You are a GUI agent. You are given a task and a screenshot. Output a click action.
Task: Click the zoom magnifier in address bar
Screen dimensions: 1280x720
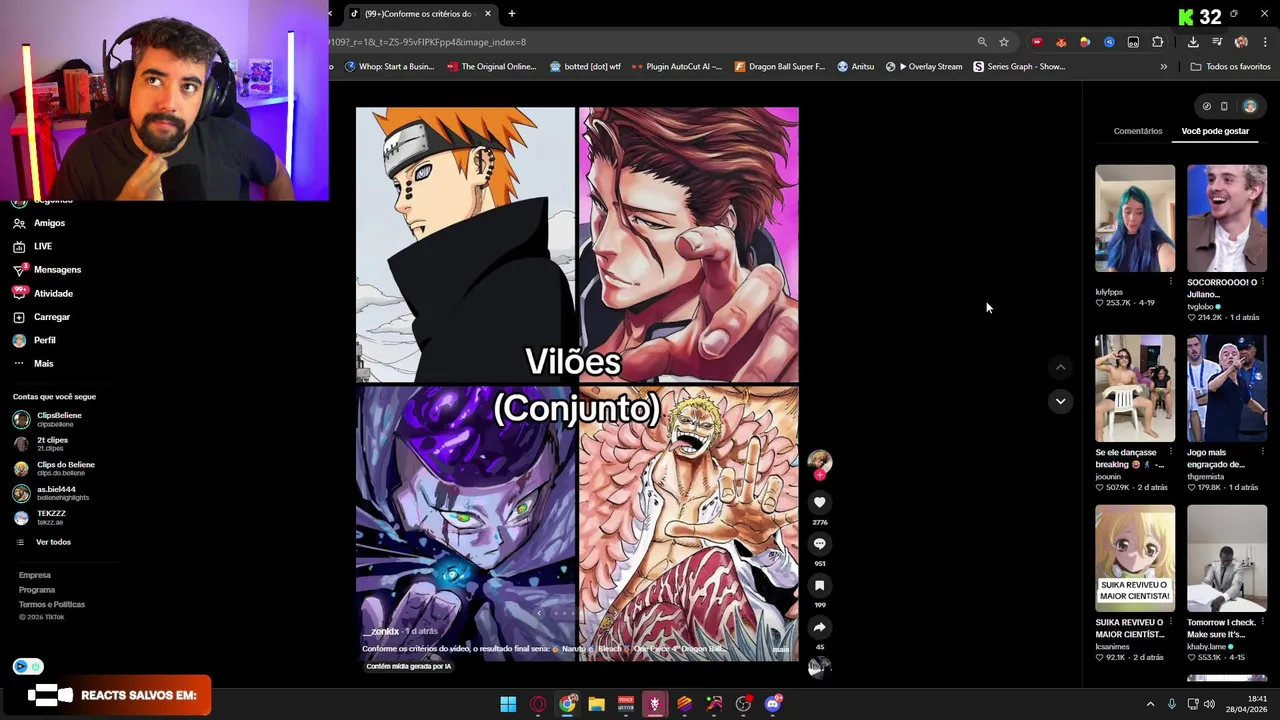(x=982, y=42)
